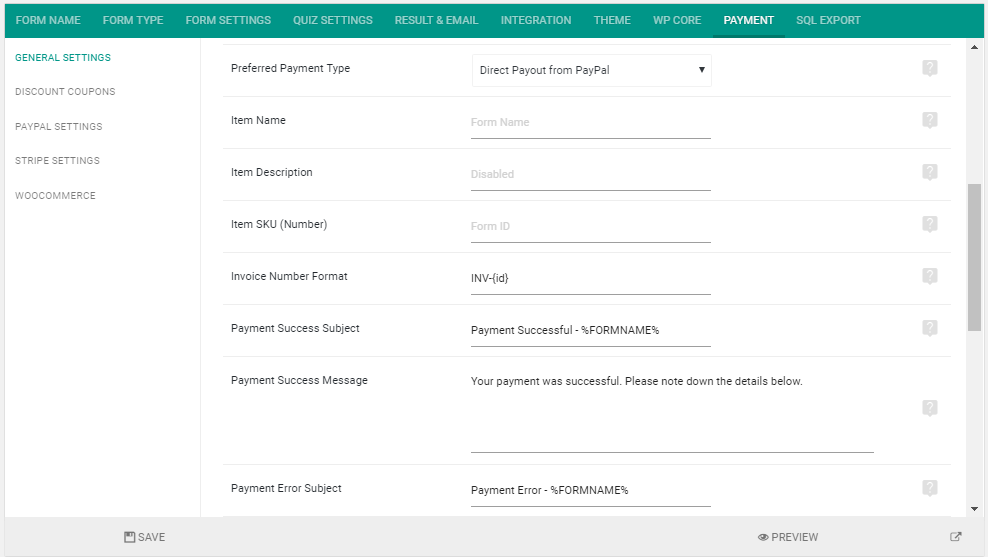Switch to the Form Settings tab

coord(228,20)
